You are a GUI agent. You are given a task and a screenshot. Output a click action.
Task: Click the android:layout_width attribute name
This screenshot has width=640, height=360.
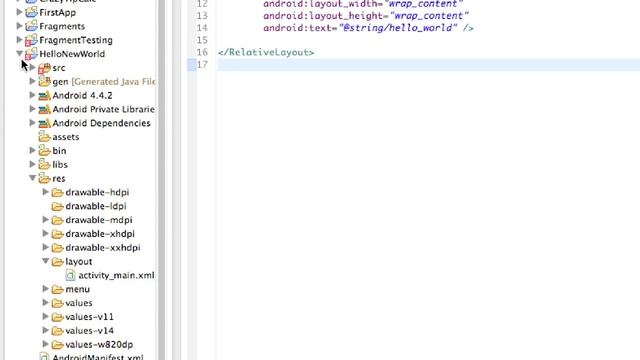322,4
